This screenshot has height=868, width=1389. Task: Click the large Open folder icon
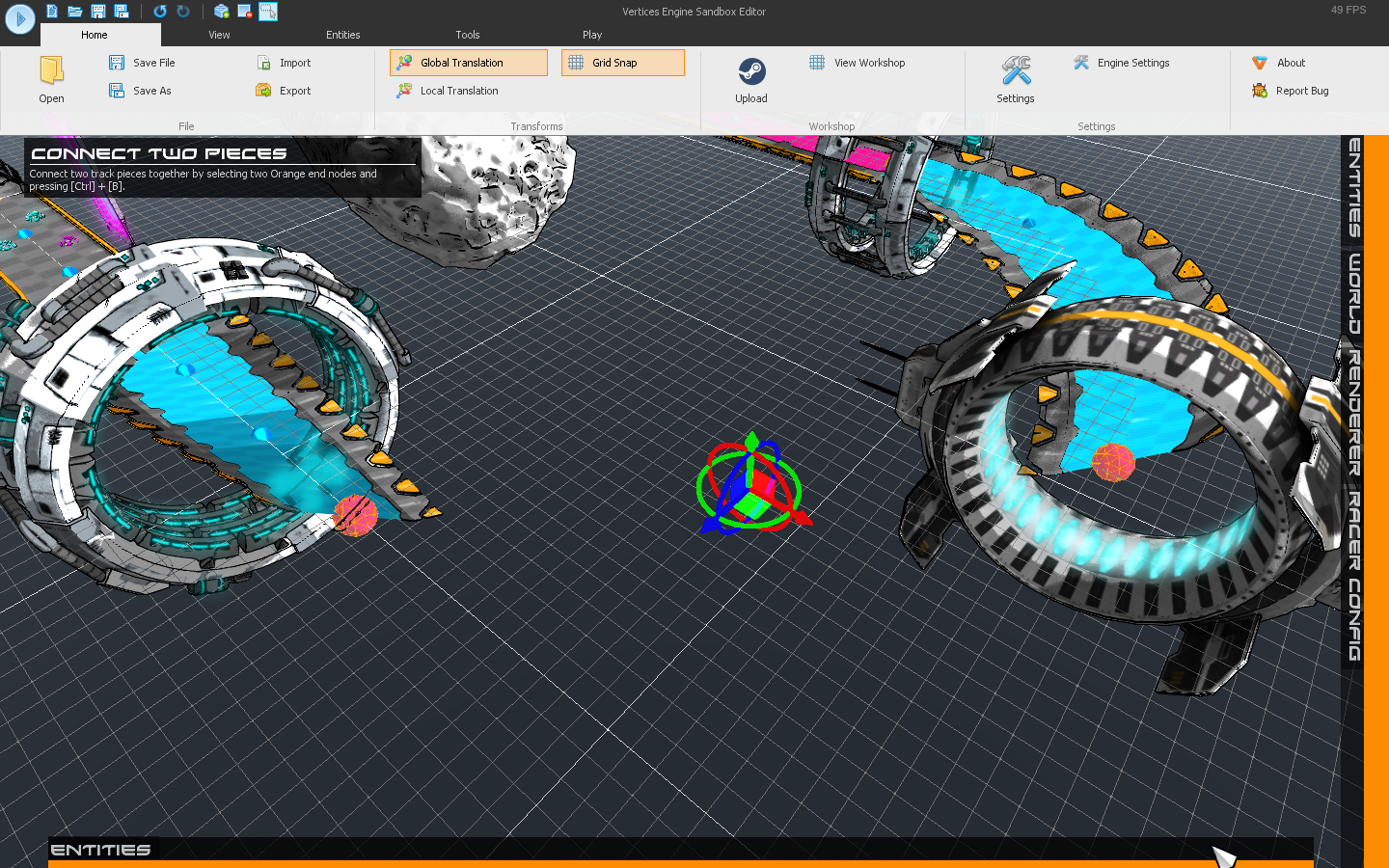(x=52, y=72)
